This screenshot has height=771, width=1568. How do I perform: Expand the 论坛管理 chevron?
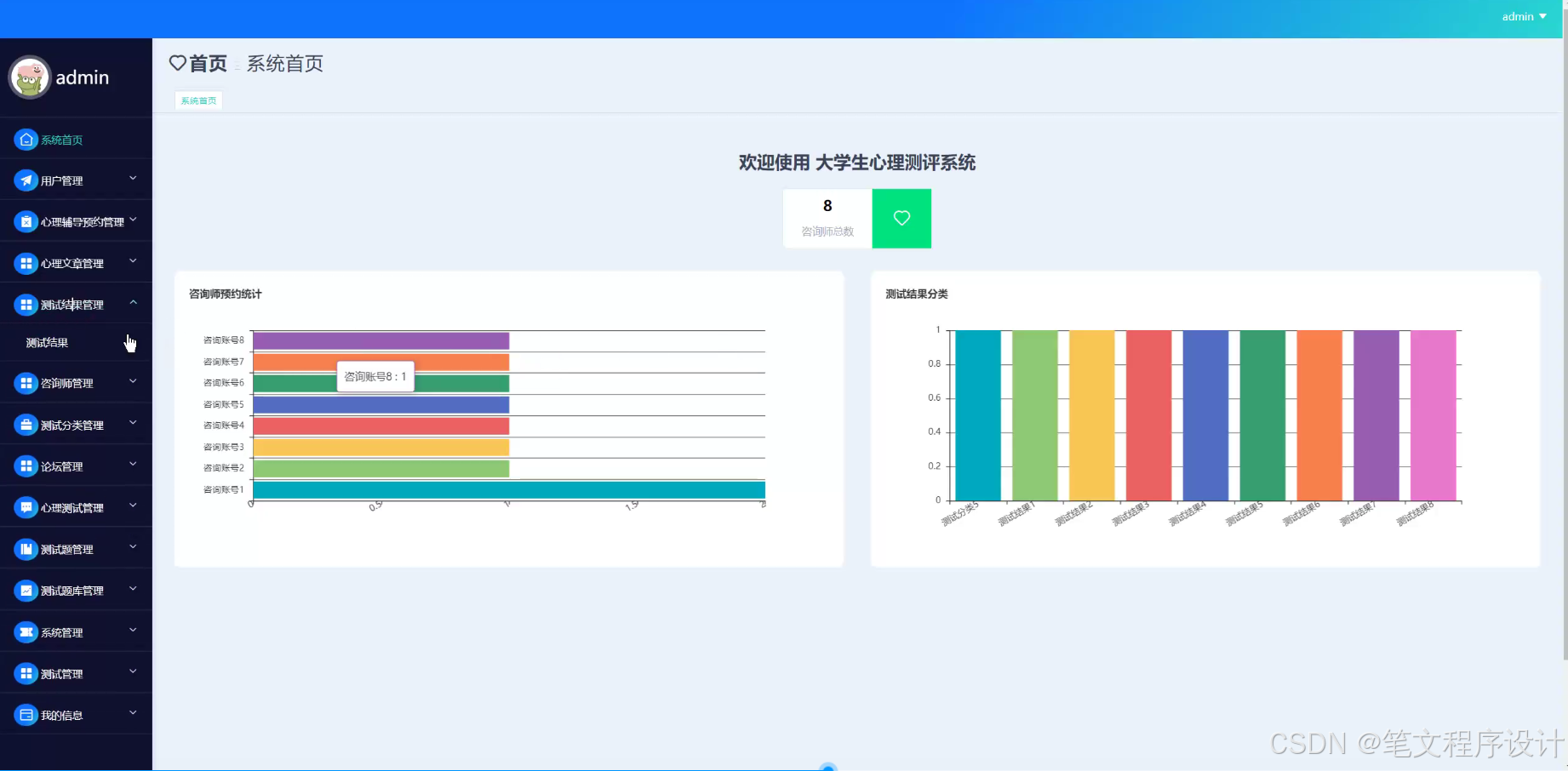(133, 465)
